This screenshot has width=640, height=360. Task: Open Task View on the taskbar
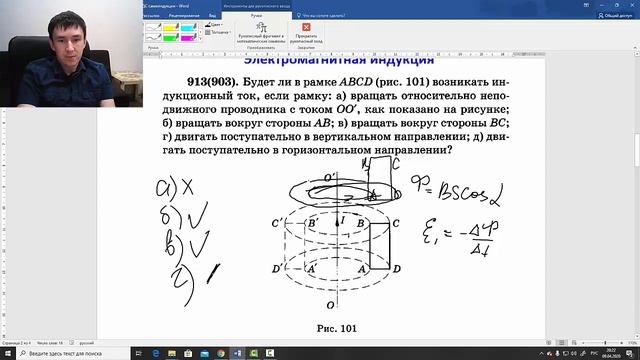tap(138, 353)
